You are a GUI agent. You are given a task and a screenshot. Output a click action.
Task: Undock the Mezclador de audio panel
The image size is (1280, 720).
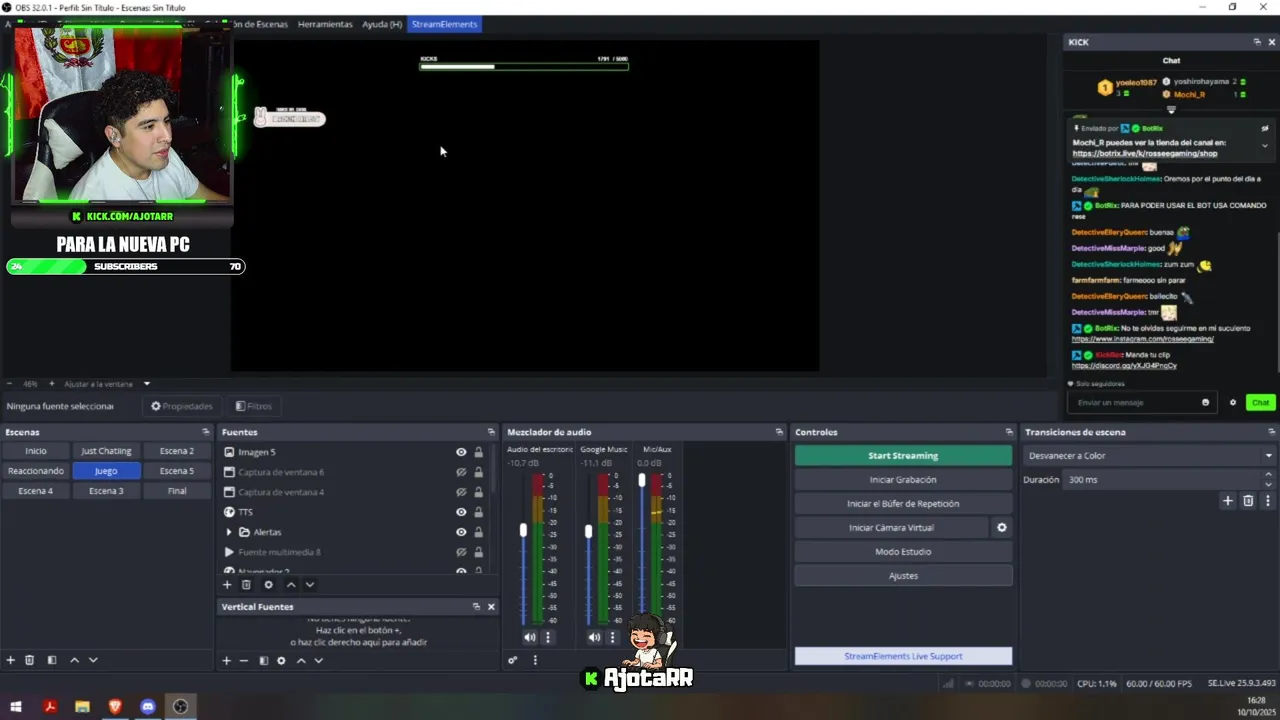[x=779, y=432]
